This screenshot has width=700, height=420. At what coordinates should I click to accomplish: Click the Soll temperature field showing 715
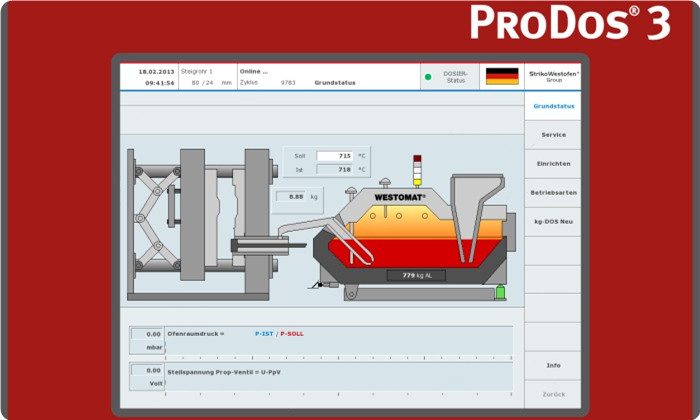(x=334, y=156)
